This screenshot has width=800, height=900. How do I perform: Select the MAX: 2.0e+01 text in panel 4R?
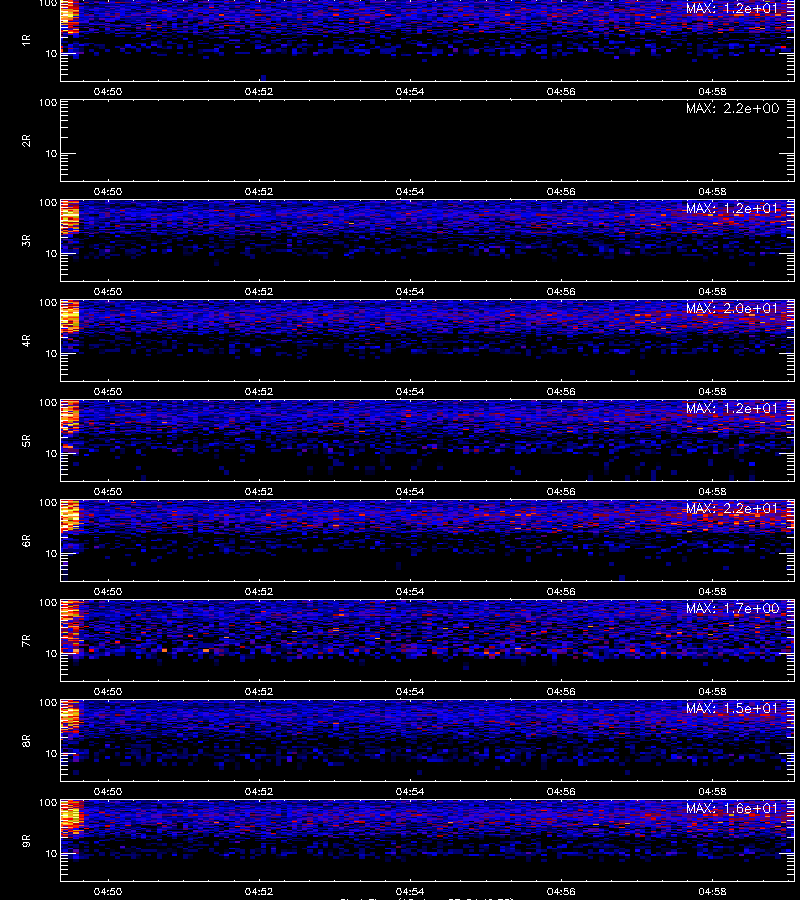coord(732,308)
